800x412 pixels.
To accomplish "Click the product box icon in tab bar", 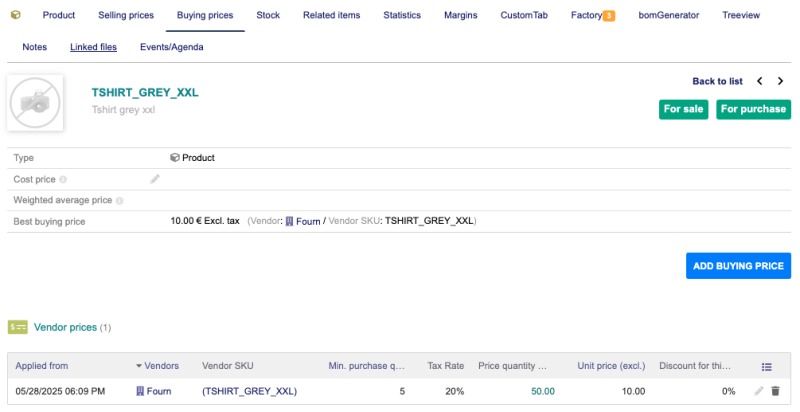I will pos(16,15).
